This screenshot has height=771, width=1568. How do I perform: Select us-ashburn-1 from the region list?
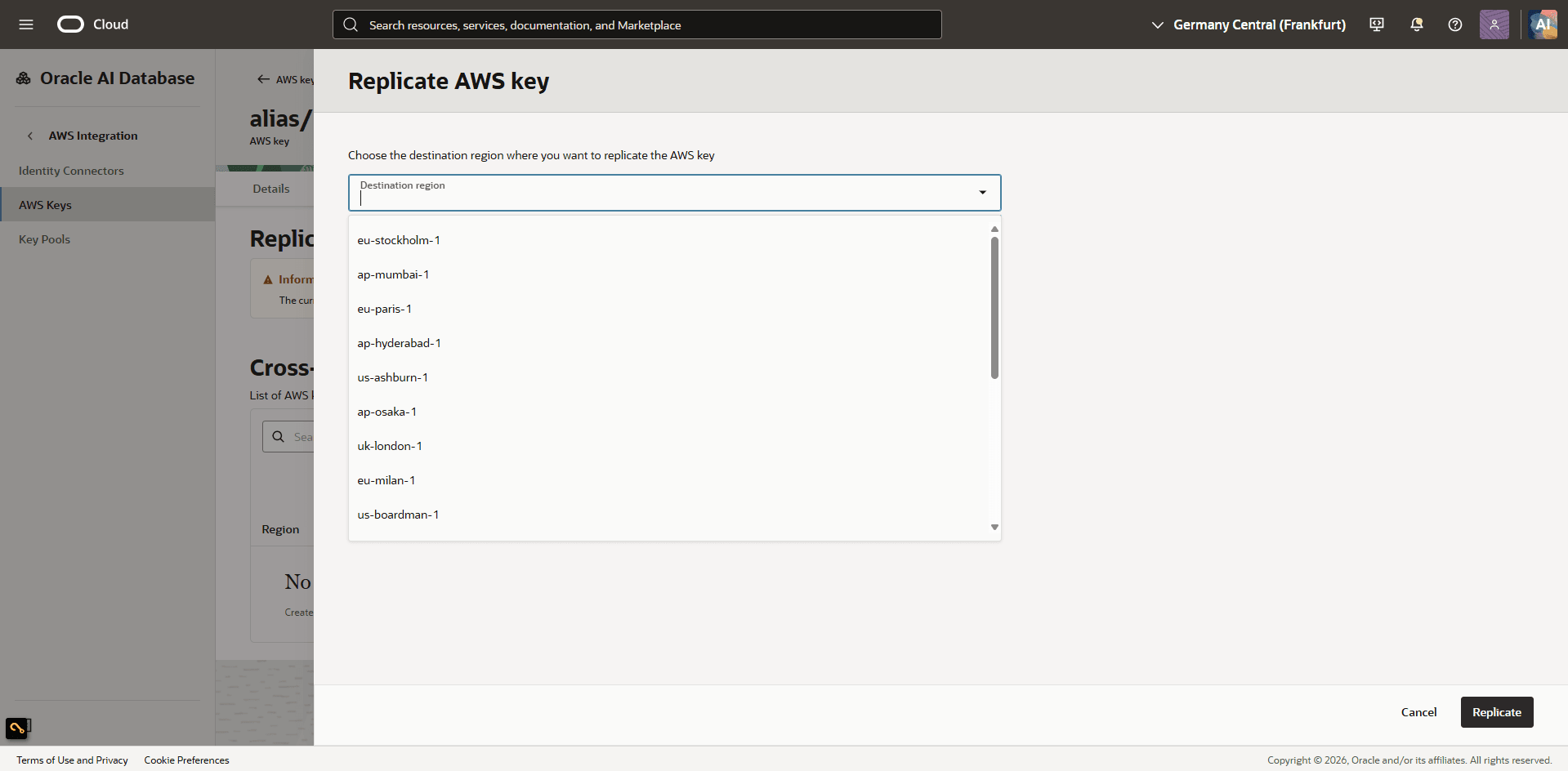click(x=669, y=377)
